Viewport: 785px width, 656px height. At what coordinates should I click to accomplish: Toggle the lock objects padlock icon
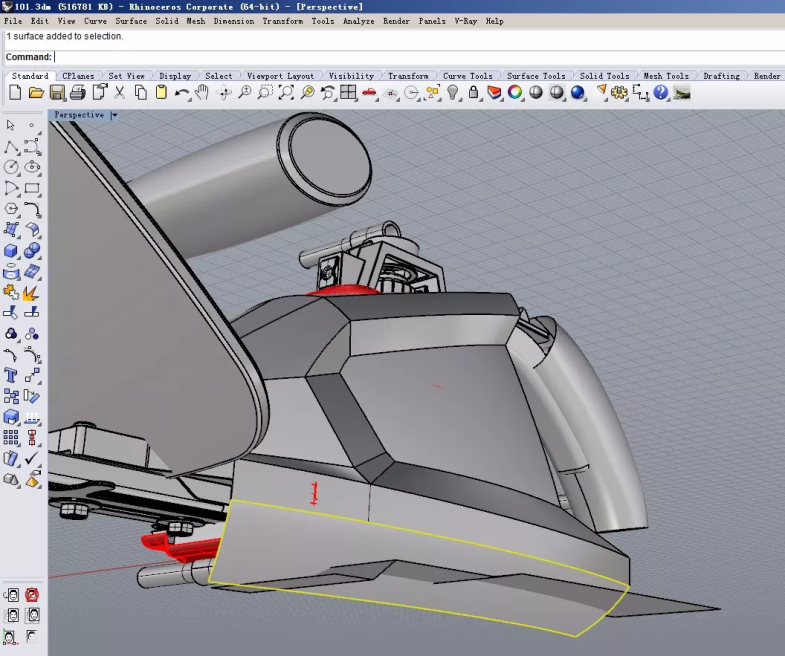click(473, 93)
